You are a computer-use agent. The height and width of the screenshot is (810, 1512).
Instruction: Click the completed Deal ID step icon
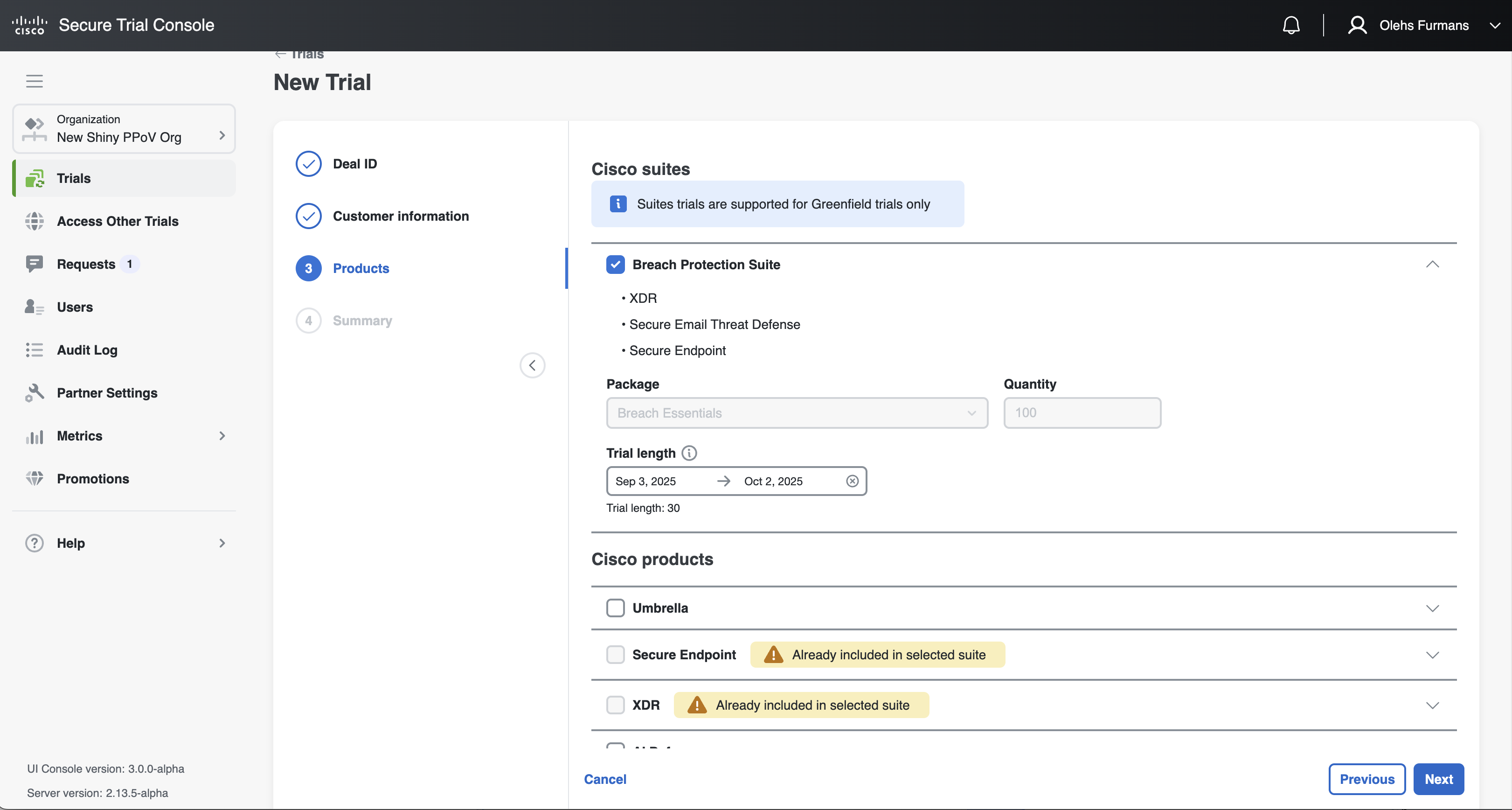(x=308, y=164)
